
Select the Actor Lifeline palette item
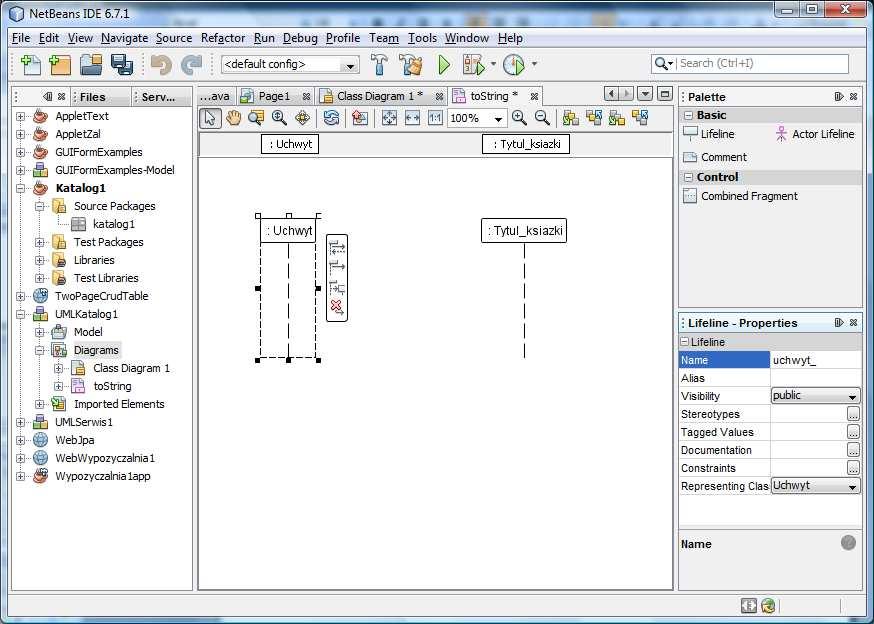[x=814, y=134]
